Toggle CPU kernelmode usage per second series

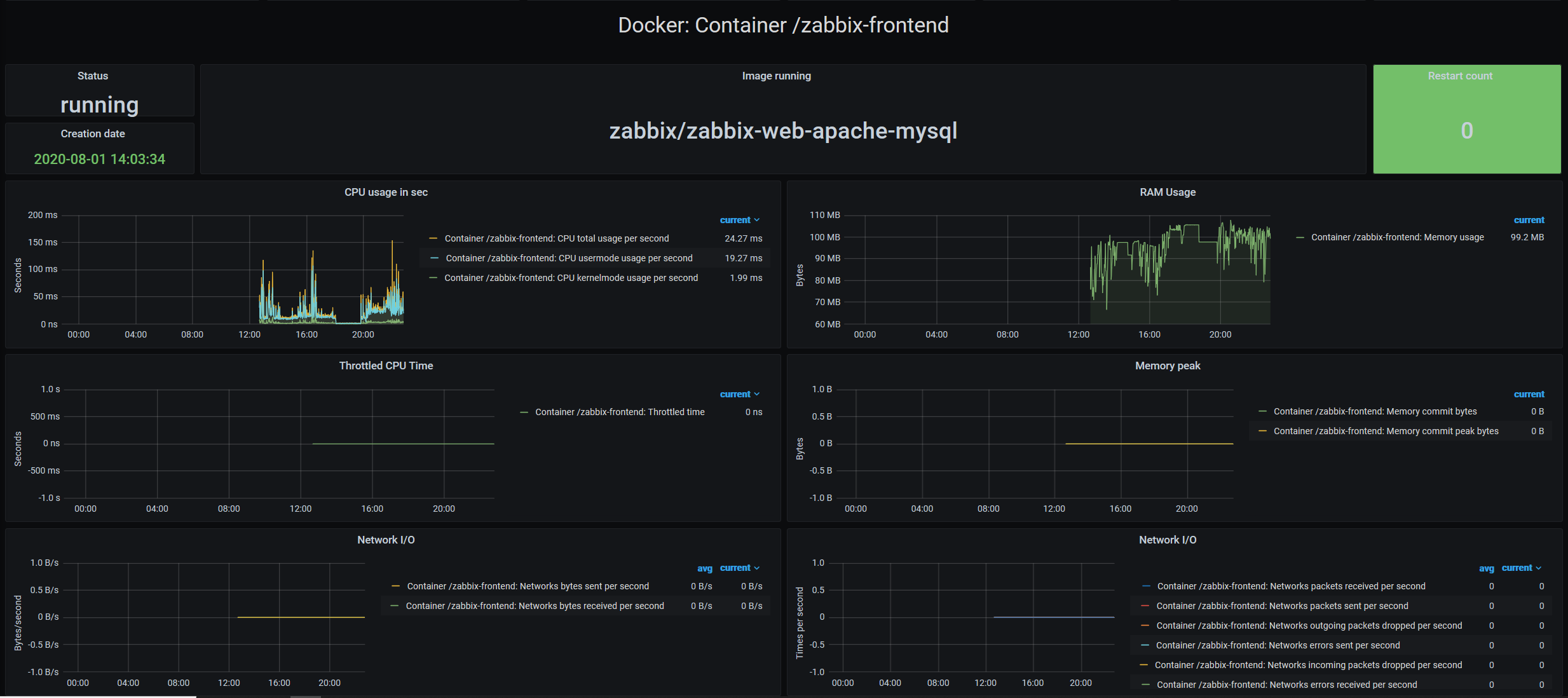point(571,278)
